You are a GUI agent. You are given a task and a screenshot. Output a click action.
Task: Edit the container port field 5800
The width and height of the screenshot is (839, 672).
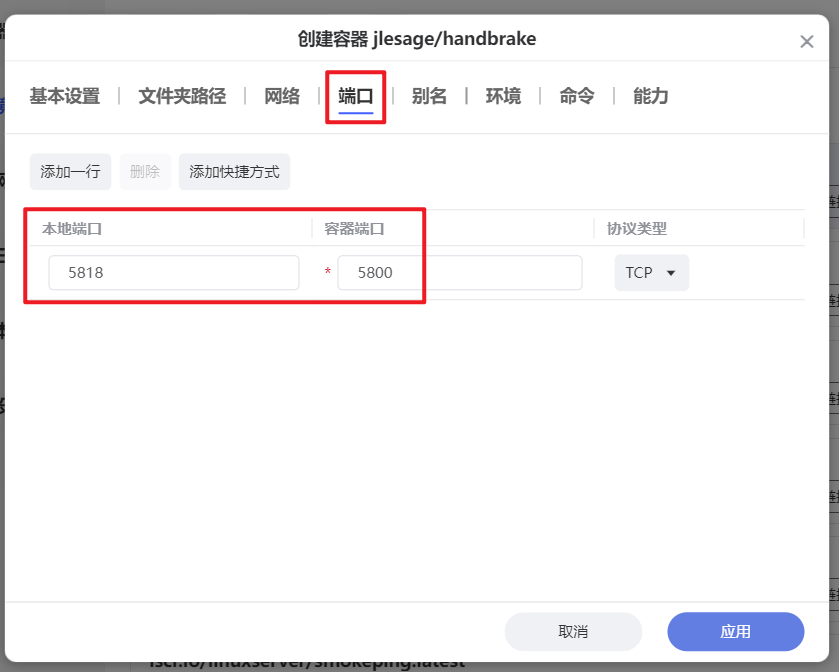460,273
